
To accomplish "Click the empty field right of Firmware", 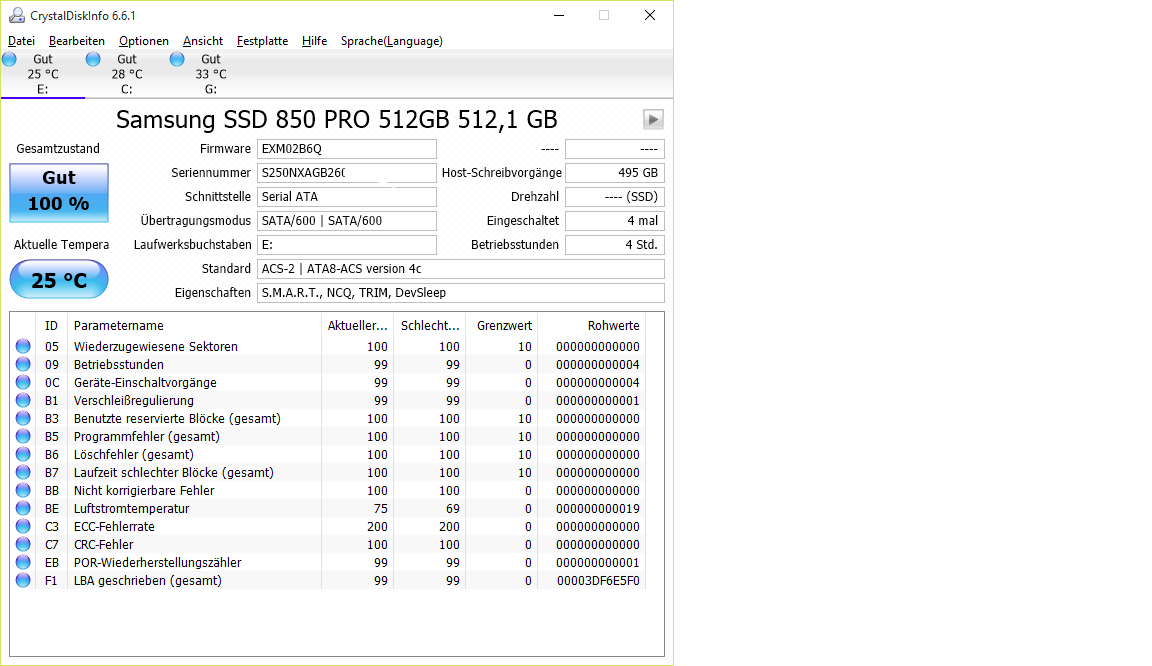I will [x=615, y=149].
